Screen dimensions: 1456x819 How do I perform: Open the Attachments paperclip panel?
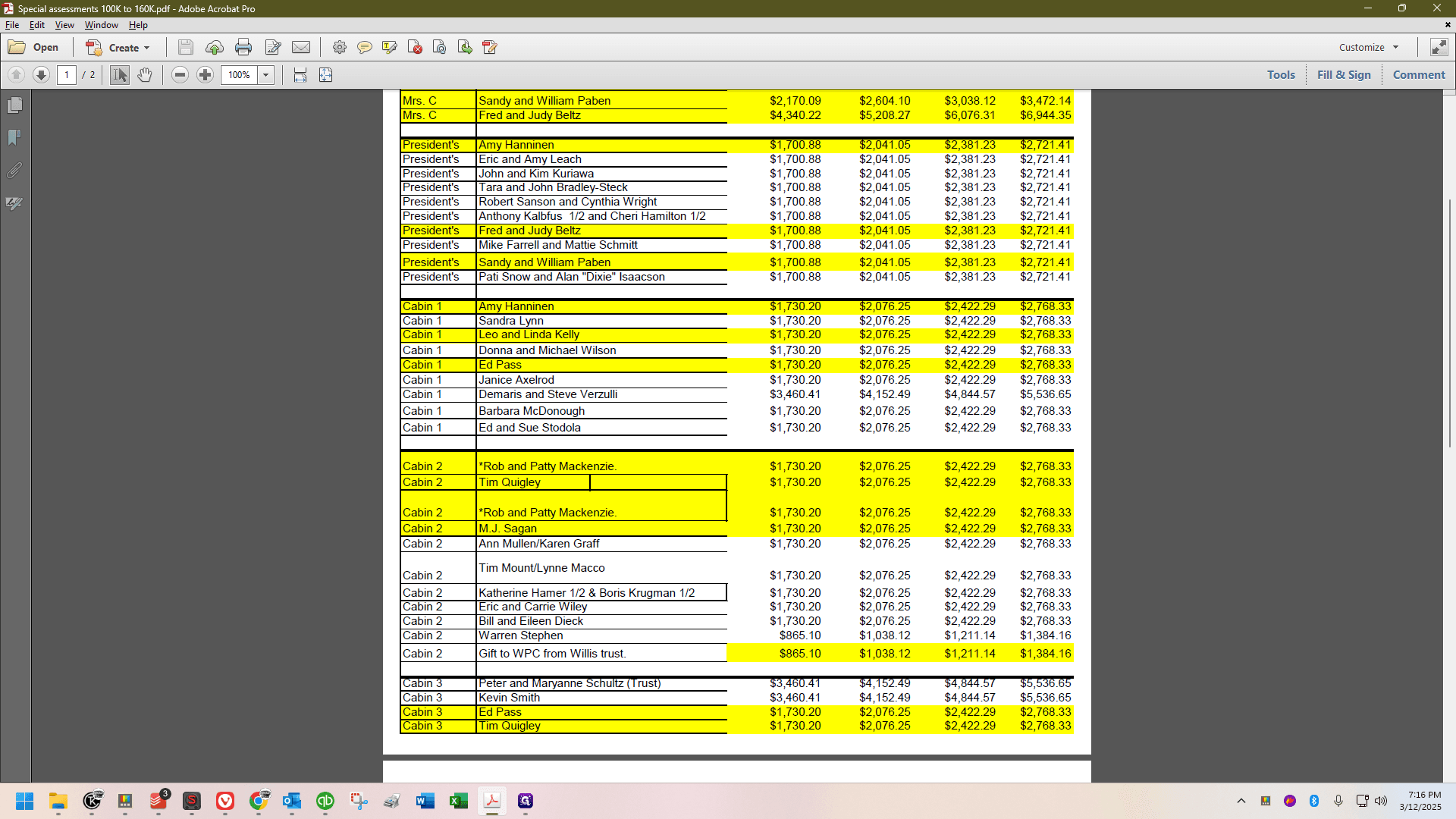pos(14,171)
